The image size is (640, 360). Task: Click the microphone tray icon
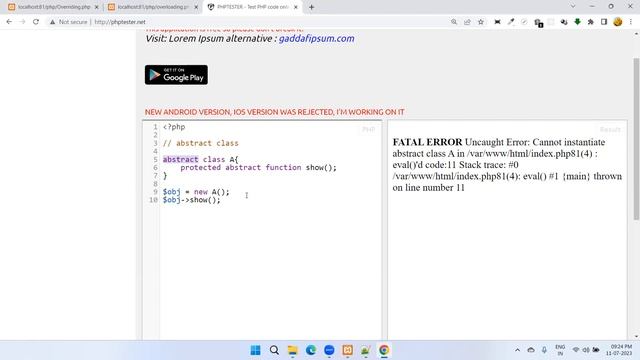pyautogui.click(x=544, y=350)
